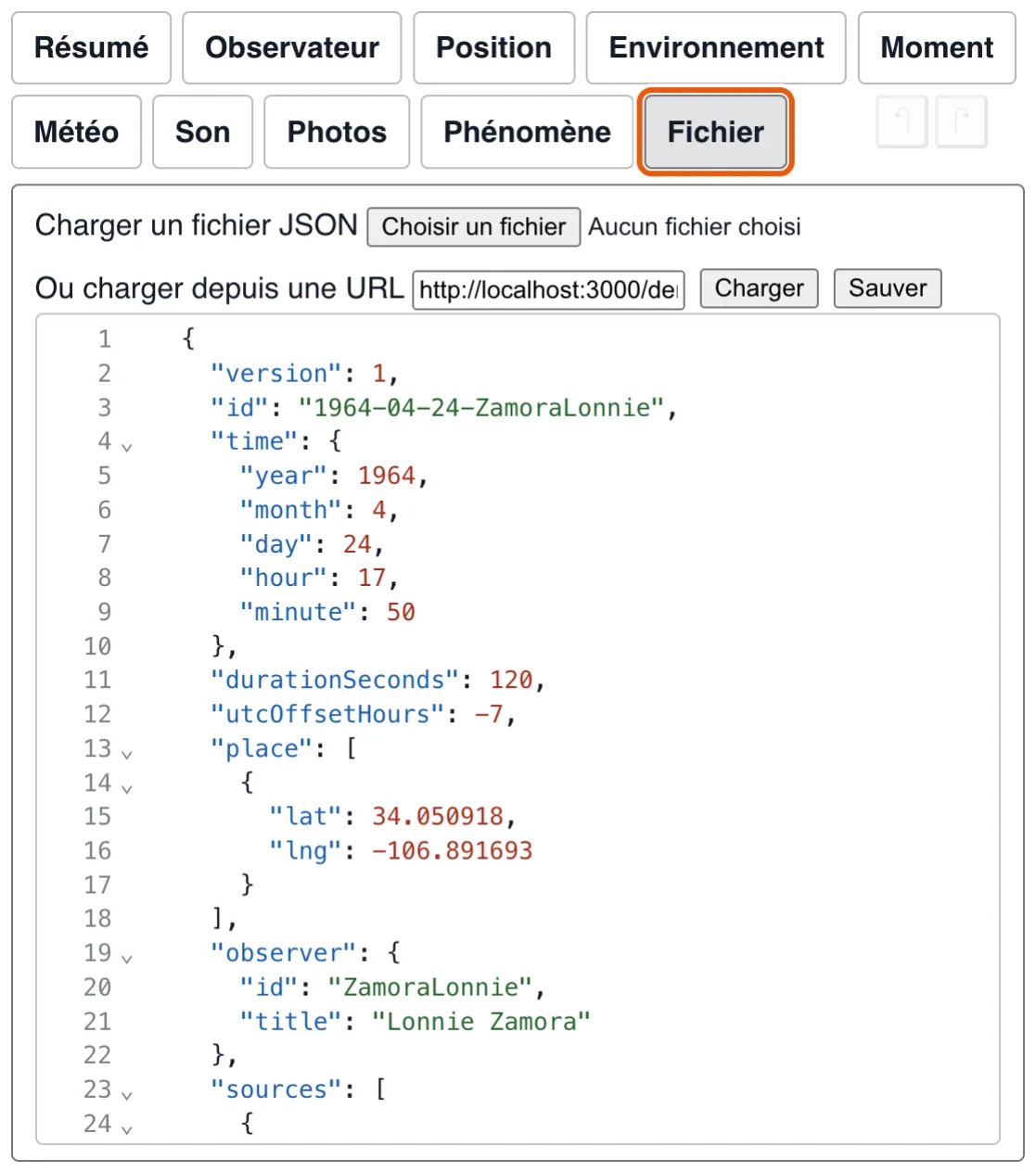Click the latitude value 34.050918
Image resolution: width=1036 pixels, height=1172 pixels.
(x=438, y=816)
